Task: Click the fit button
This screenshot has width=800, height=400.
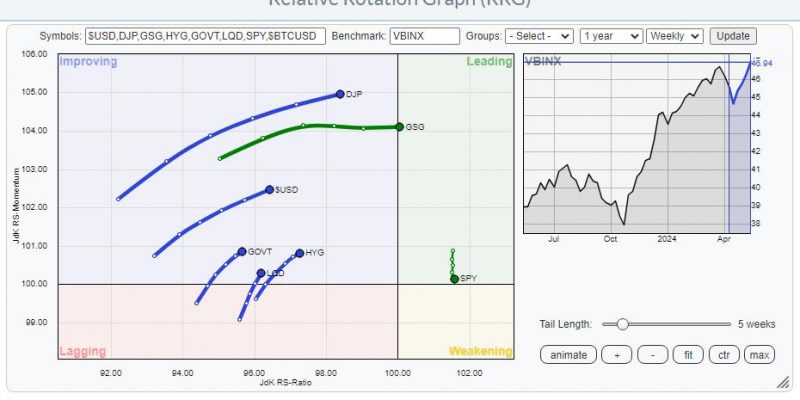Action: click(688, 355)
